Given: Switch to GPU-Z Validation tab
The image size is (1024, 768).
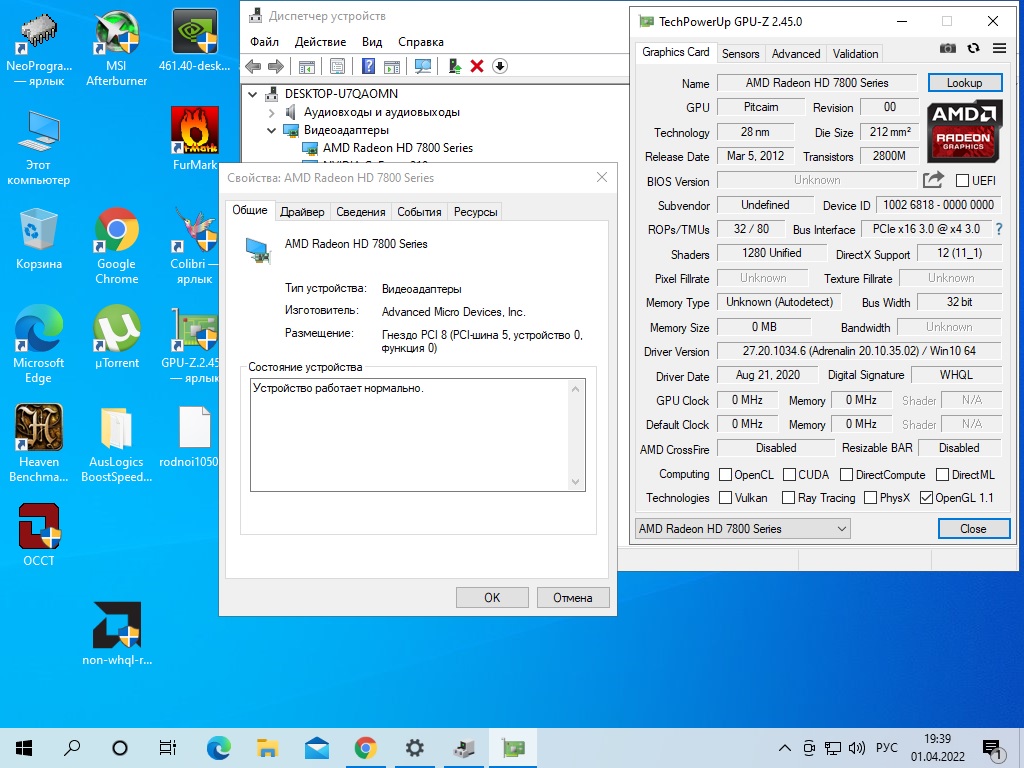Looking at the screenshot, I should (x=855, y=54).
